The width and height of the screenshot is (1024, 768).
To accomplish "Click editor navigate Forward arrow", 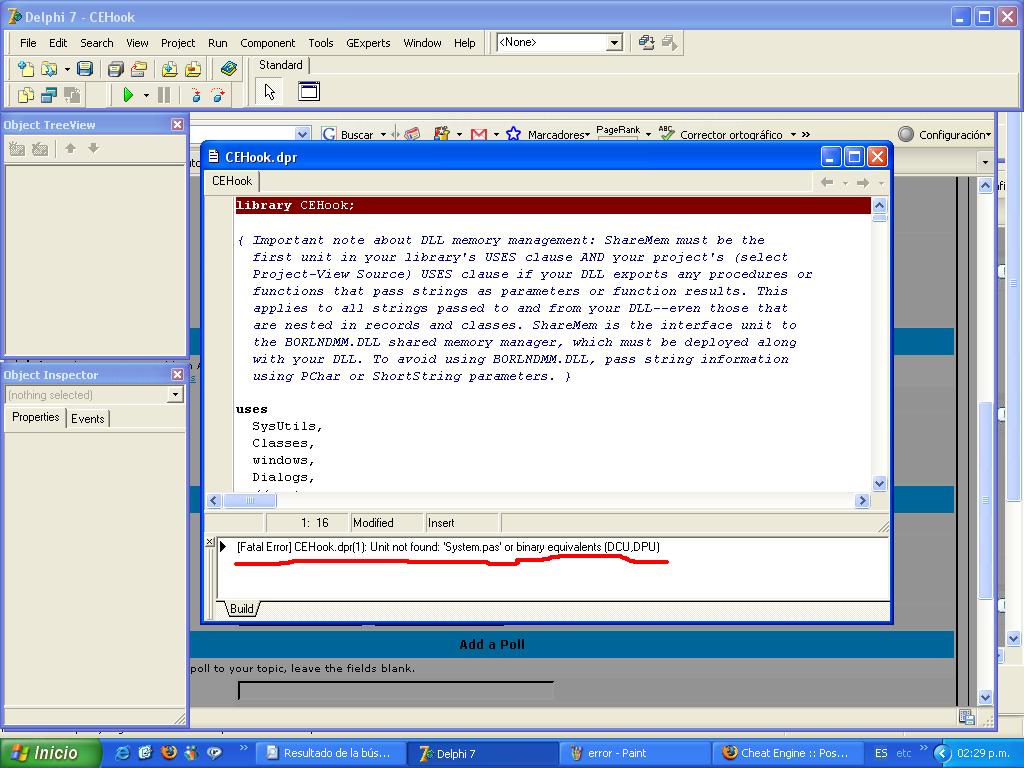I will [x=863, y=183].
